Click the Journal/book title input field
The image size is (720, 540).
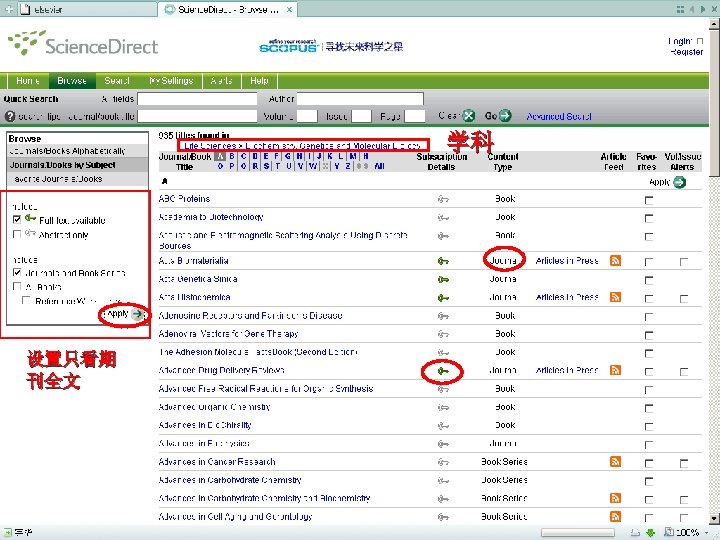coord(197,116)
